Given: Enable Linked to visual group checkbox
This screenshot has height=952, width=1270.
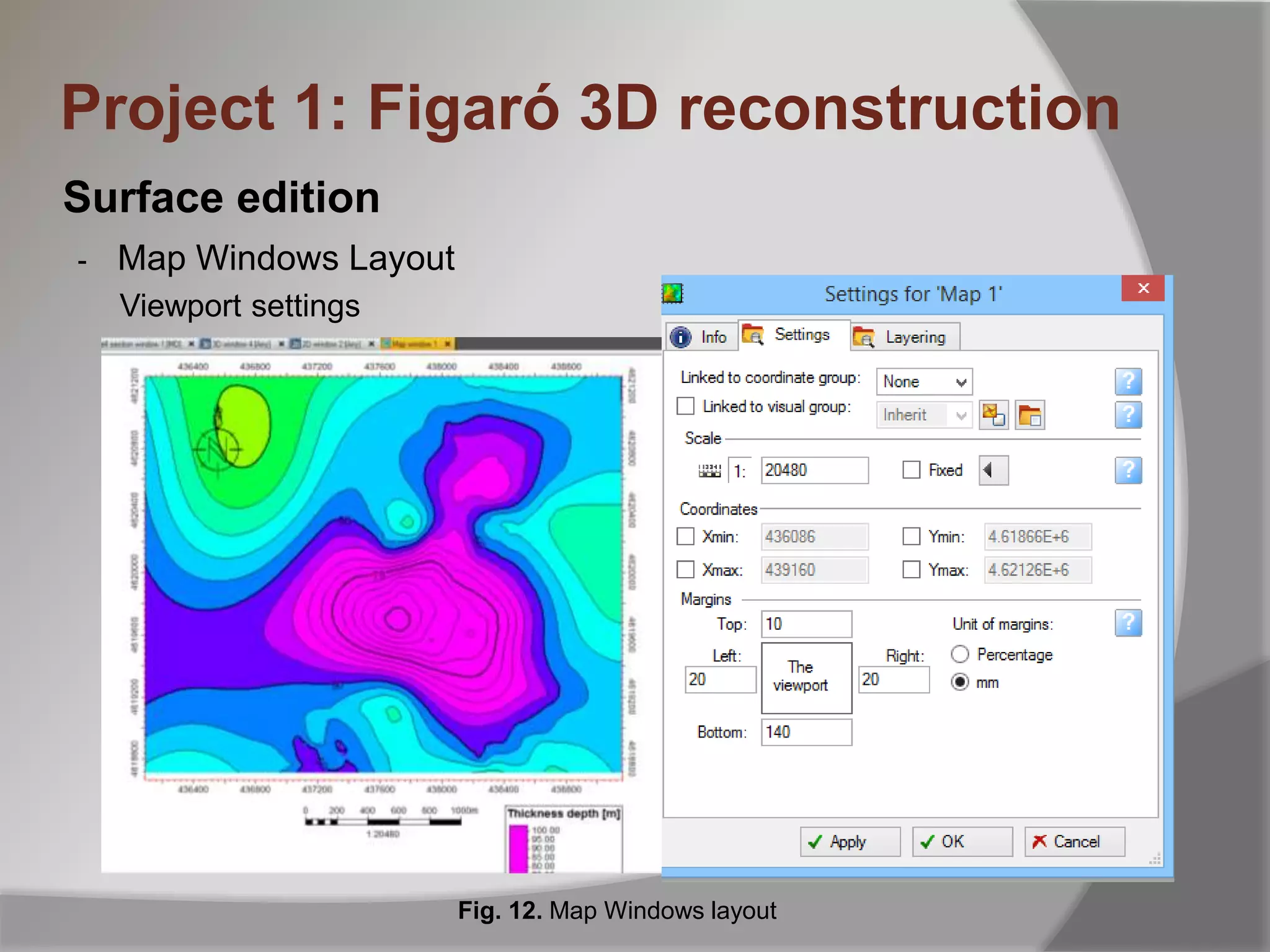Looking at the screenshot, I should tap(685, 407).
